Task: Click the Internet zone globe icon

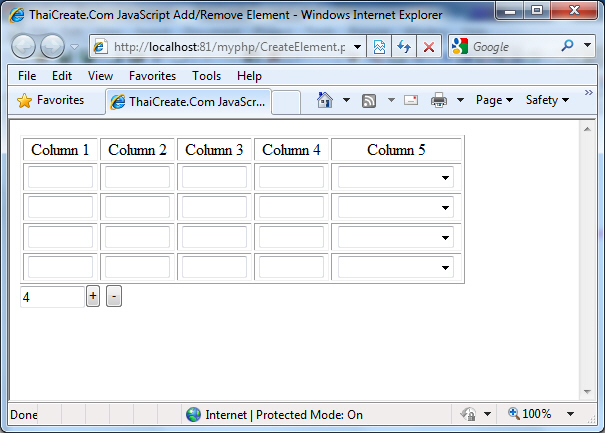Action: pos(193,414)
